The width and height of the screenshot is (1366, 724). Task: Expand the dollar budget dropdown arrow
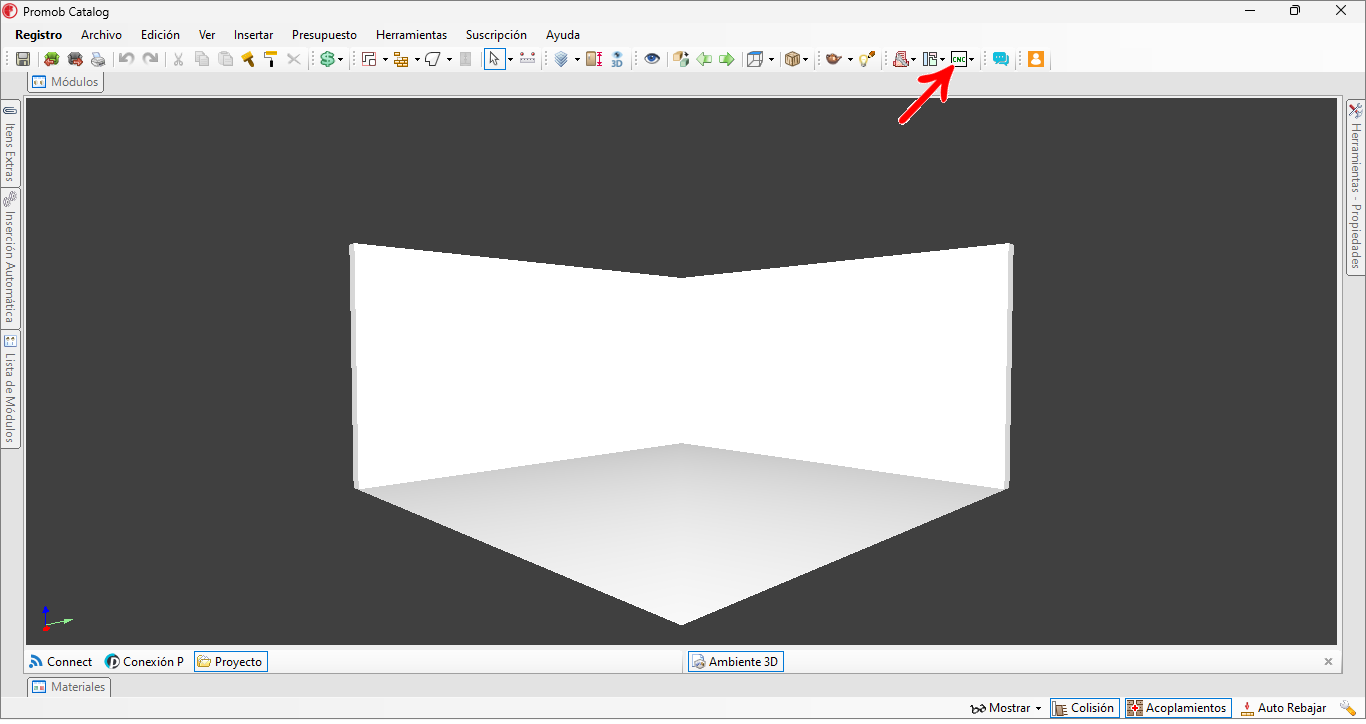(340, 60)
